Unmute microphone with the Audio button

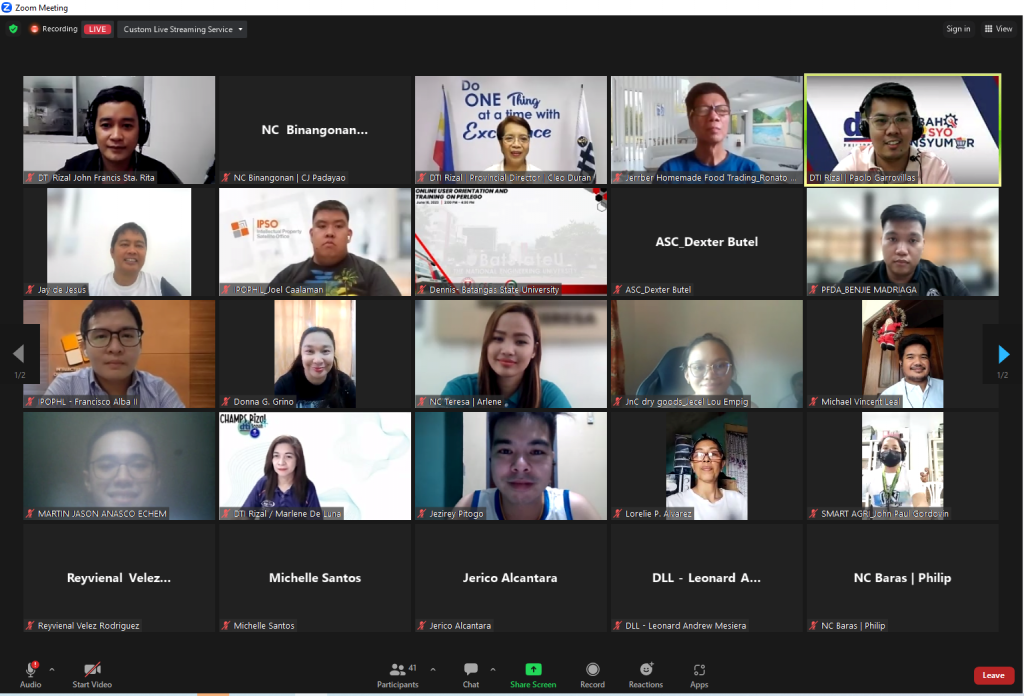pos(30,671)
